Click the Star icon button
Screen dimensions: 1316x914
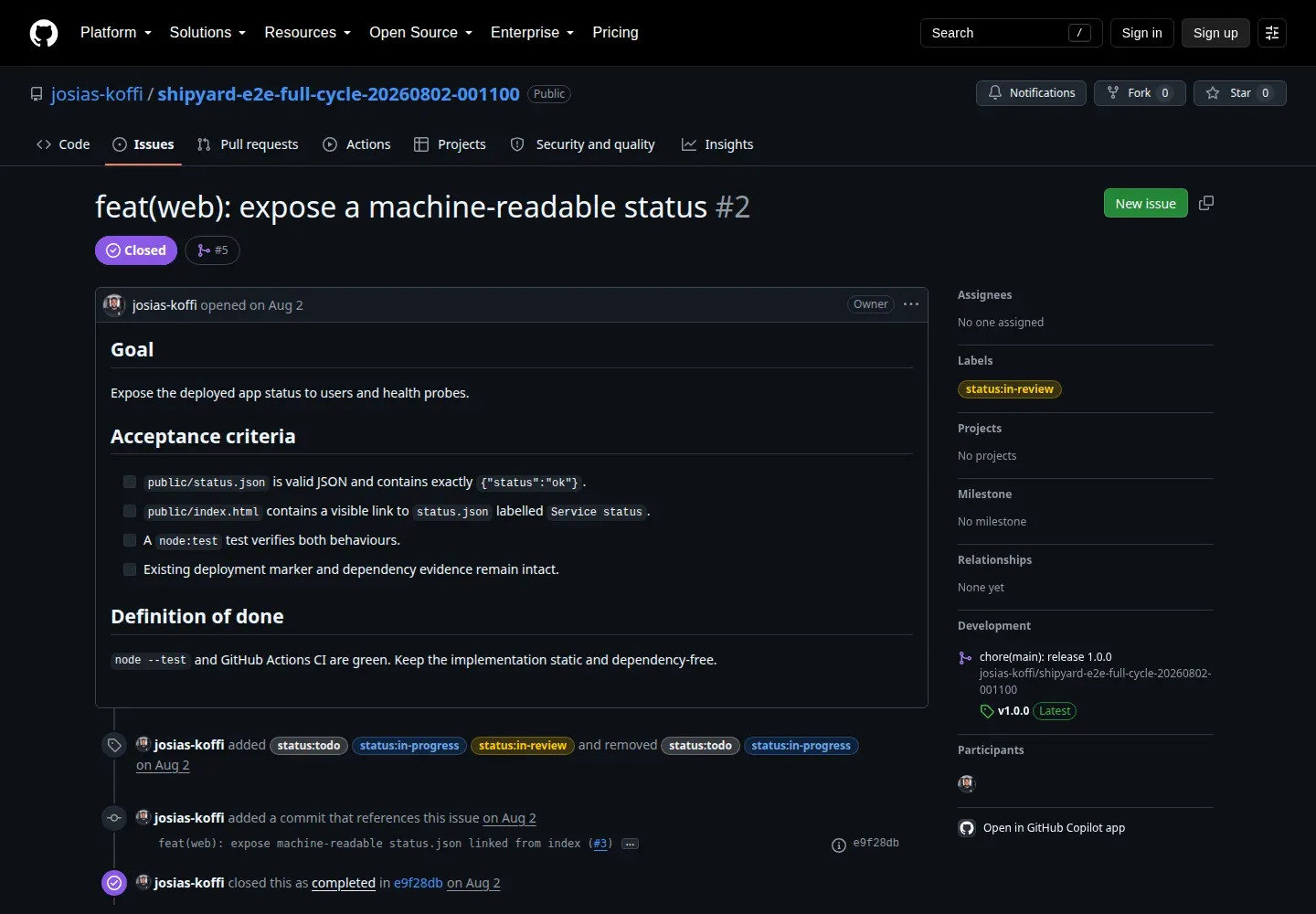1240,93
